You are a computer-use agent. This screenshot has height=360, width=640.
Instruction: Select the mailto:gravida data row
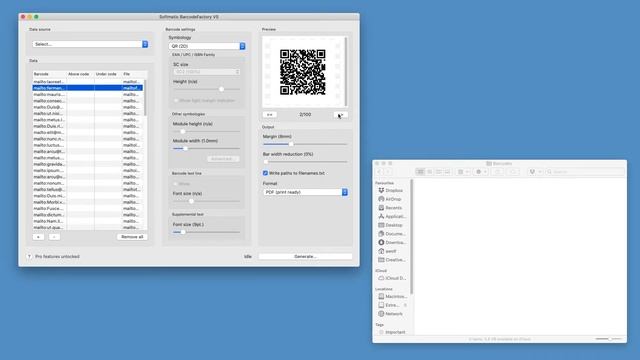[87, 164]
